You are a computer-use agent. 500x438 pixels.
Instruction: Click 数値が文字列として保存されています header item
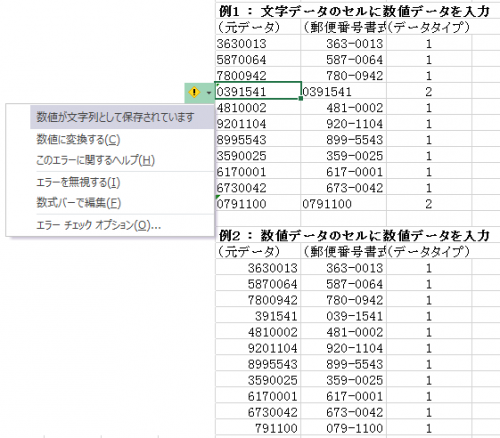click(115, 117)
